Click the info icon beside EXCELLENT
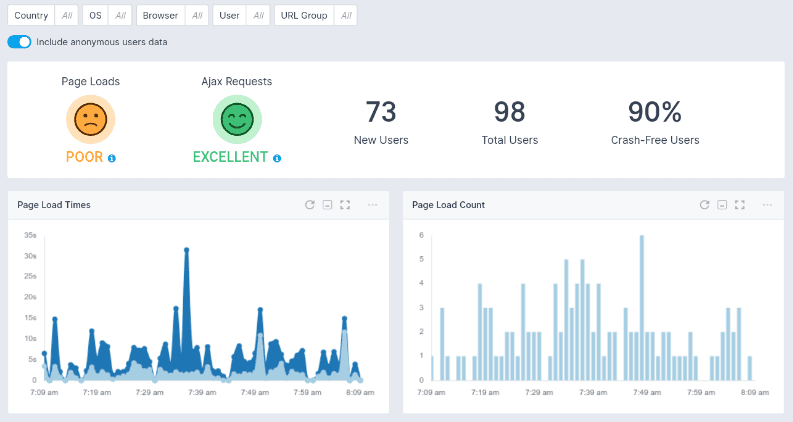The height and width of the screenshot is (422, 793). 277,158
